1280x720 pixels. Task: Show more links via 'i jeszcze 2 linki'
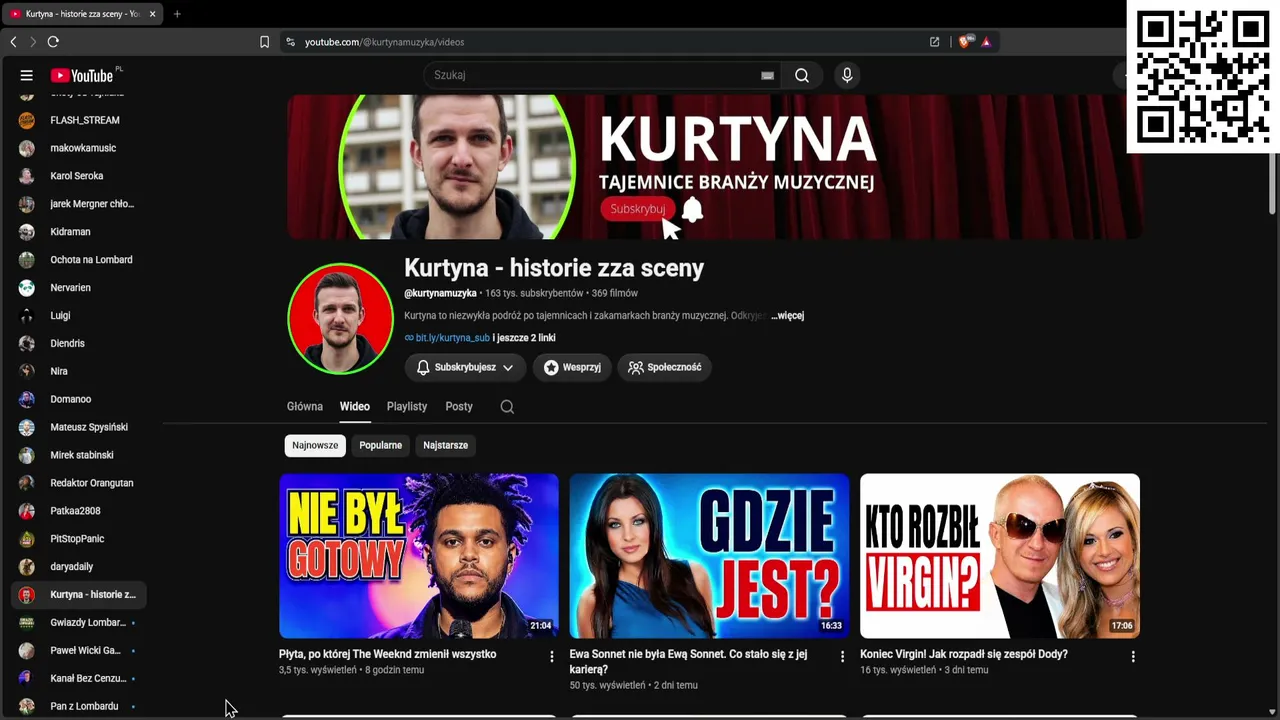click(x=524, y=338)
